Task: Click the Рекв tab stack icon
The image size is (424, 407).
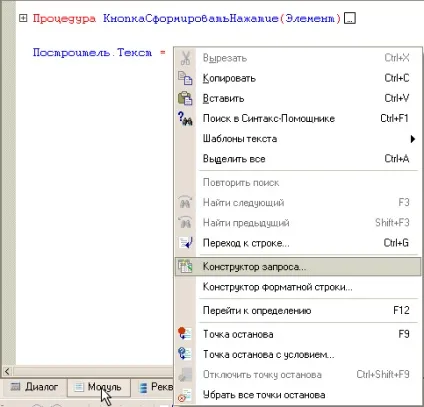Action: [x=143, y=387]
